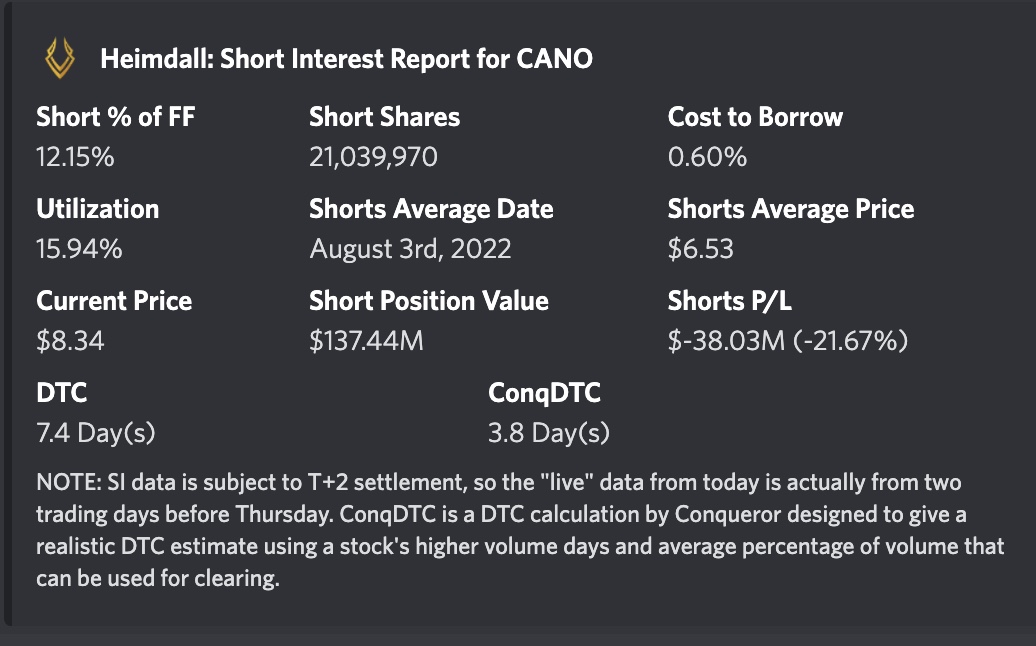The height and width of the screenshot is (646, 1036).
Task: Select the 15.94% utilization value
Action: 79,249
